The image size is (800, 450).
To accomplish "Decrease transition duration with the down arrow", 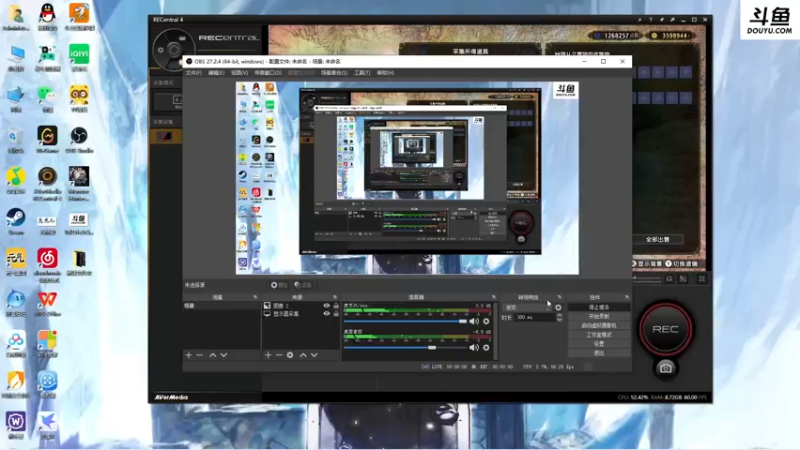I will click(559, 319).
